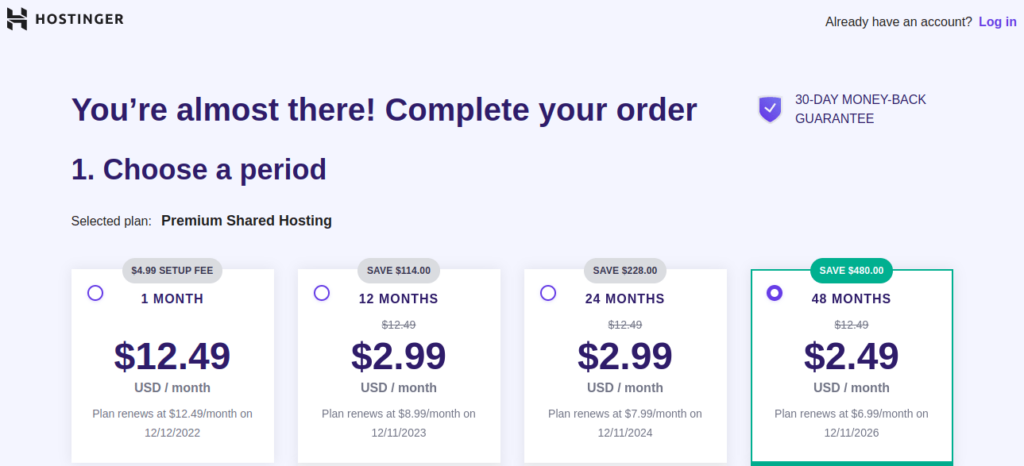Click the $2.99 price on 12 months plan
The height and width of the screenshot is (466, 1024).
398,356
